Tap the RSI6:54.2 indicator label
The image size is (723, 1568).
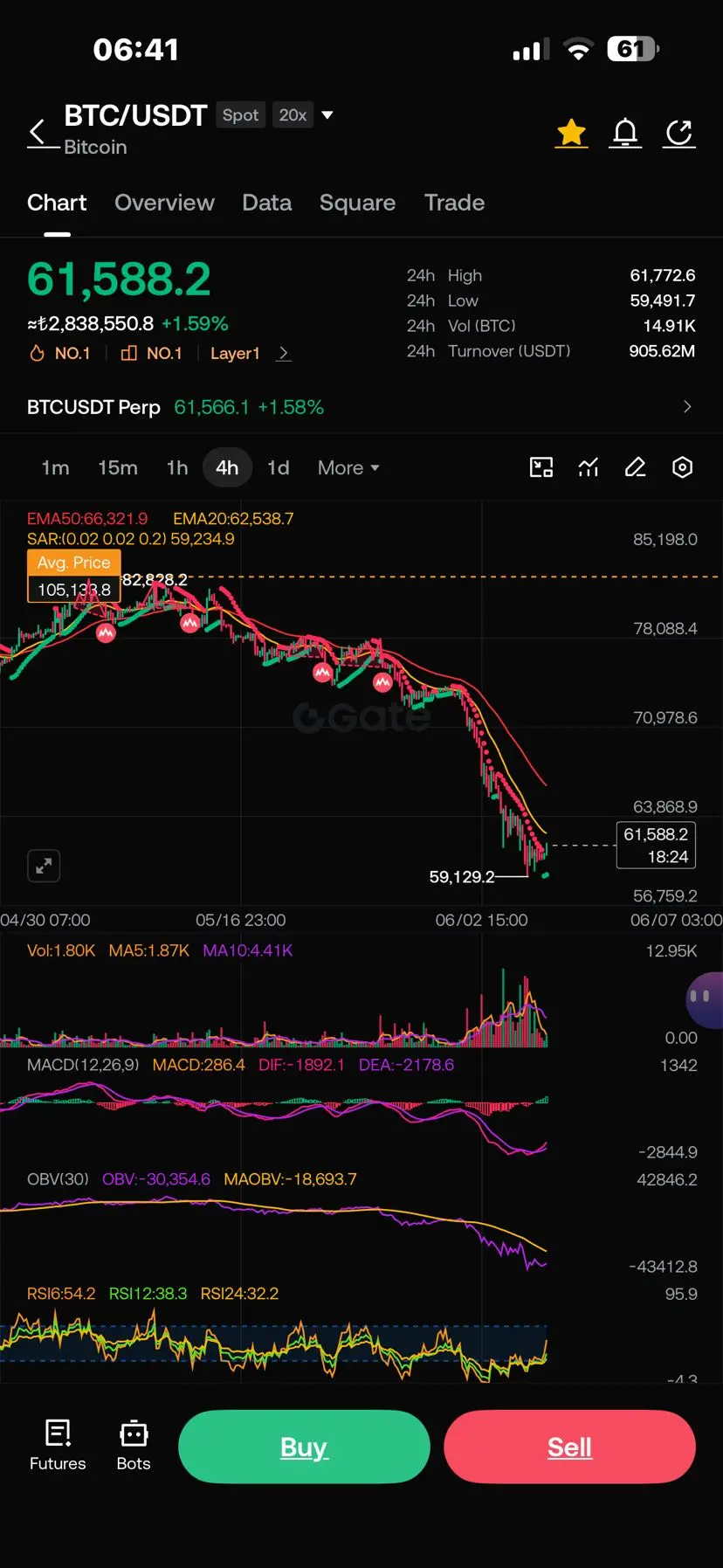[x=61, y=1294]
